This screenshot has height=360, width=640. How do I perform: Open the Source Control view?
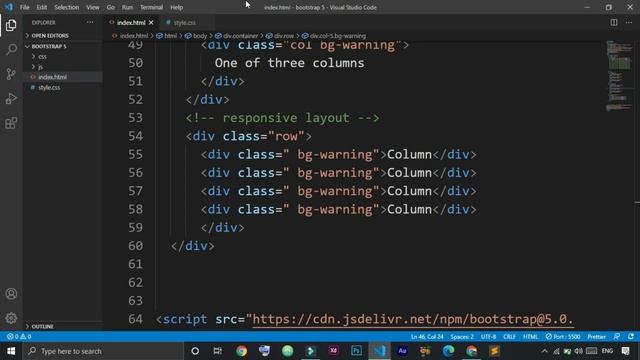click(11, 74)
